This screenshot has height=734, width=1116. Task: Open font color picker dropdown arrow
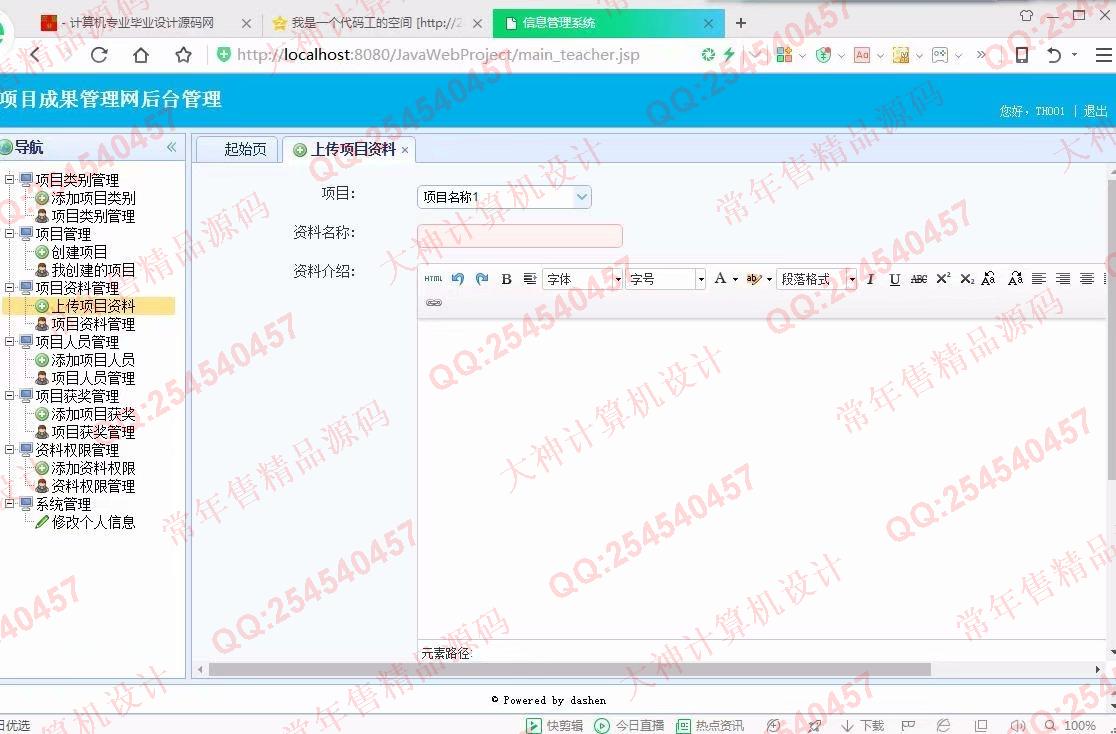(x=735, y=279)
